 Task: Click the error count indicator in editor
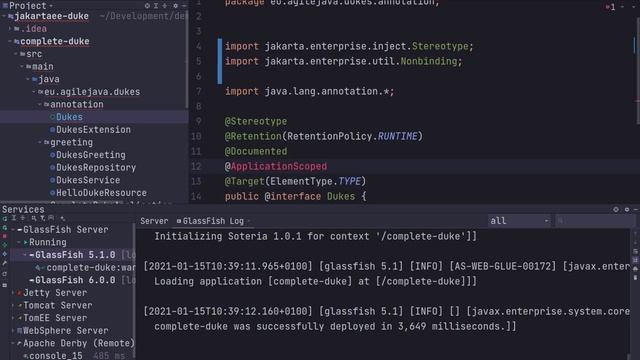(x=610, y=7)
